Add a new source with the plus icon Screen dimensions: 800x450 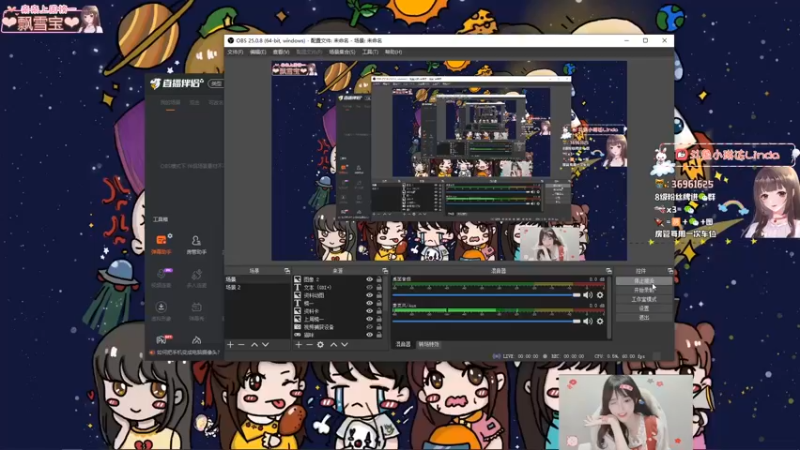pos(298,345)
